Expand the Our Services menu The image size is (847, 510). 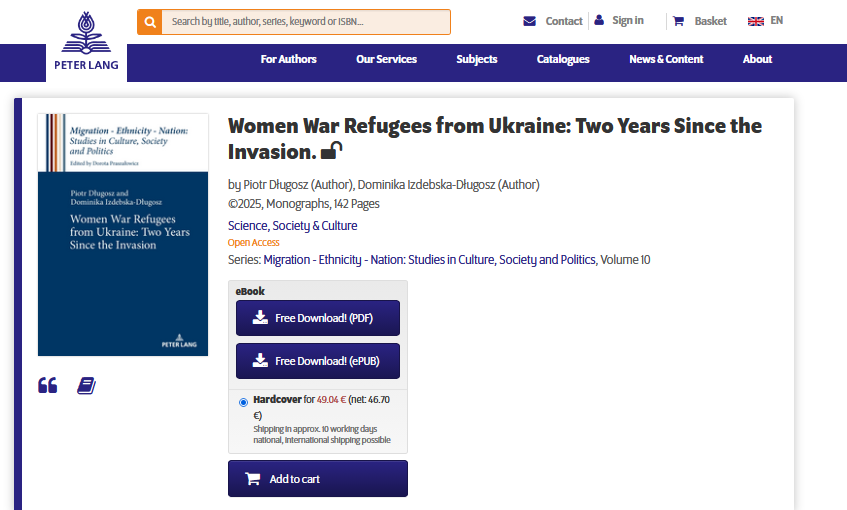[x=386, y=59]
